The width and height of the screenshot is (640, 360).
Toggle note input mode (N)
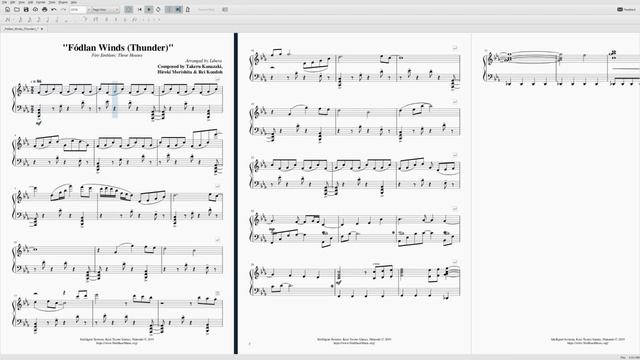(7, 20)
